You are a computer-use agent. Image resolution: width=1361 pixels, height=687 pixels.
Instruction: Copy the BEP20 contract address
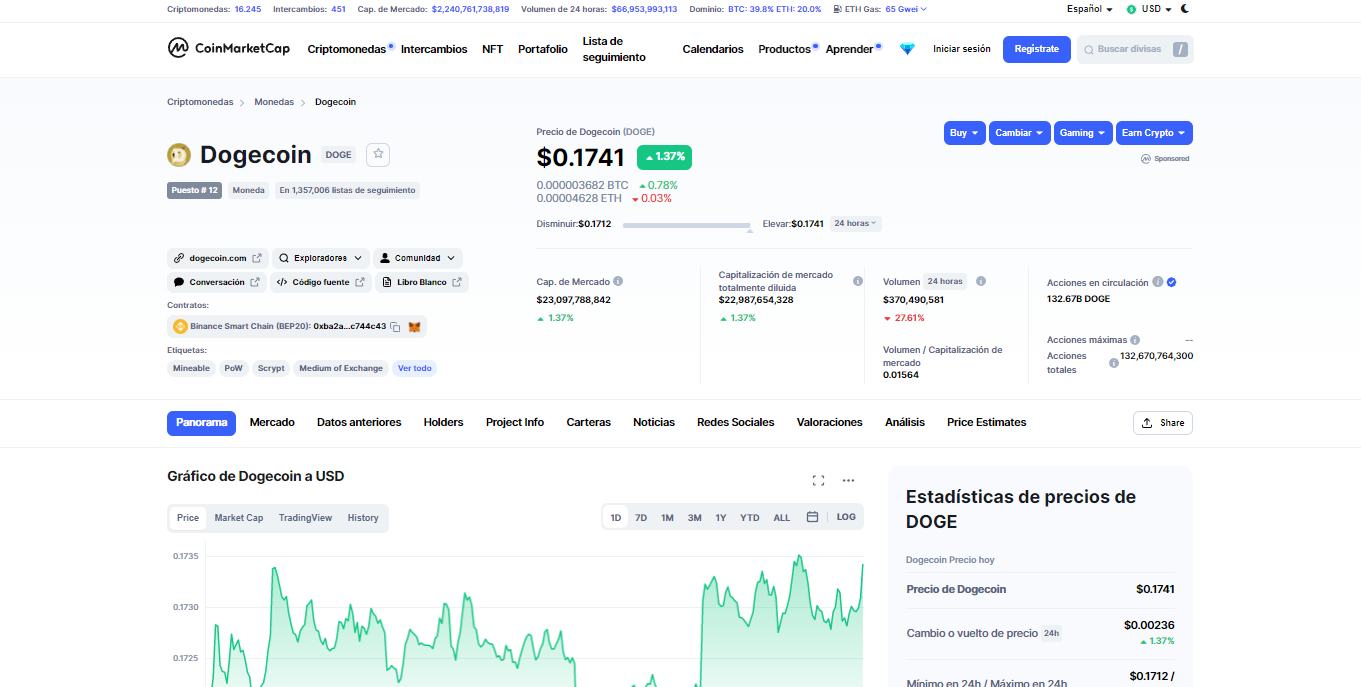coord(395,326)
